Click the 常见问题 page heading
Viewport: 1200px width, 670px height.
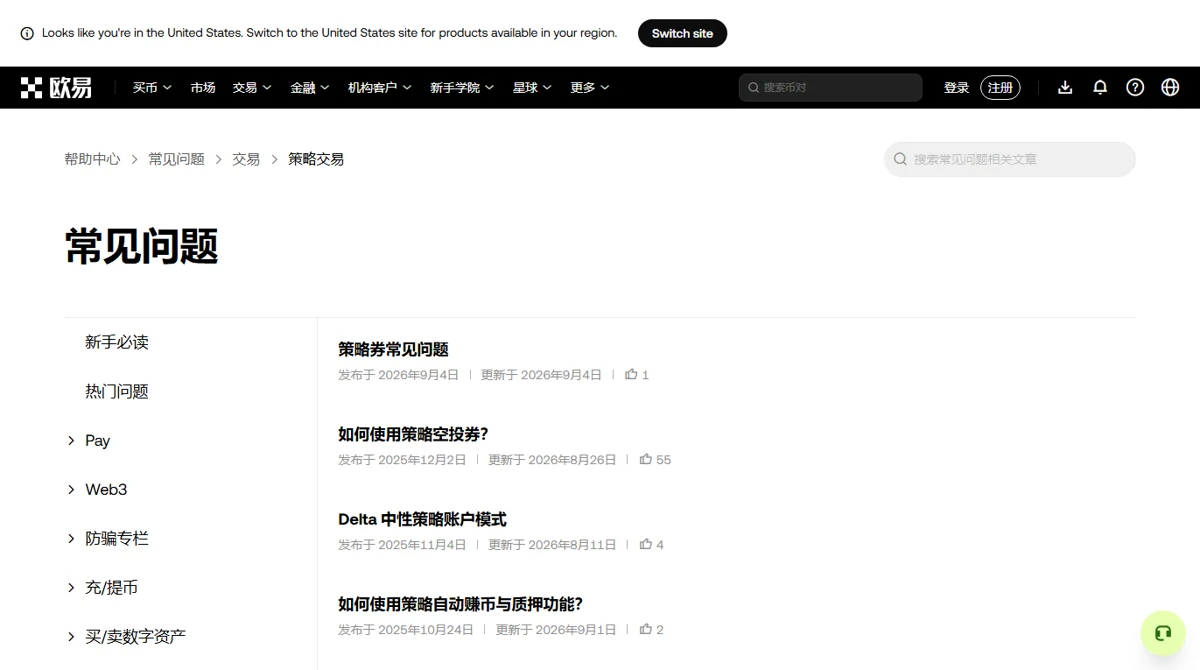(141, 246)
